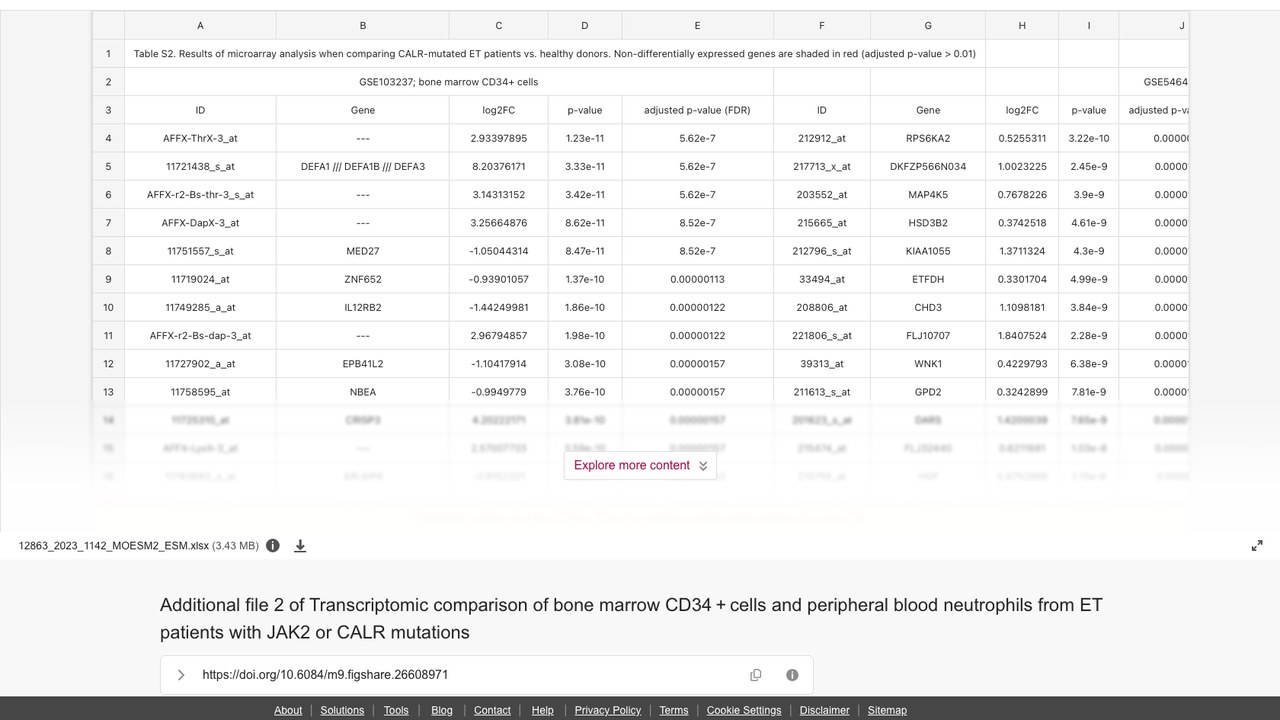Viewport: 1280px width, 720px height.
Task: Click the log2FC value 1.8407524
Action: coord(1022,336)
